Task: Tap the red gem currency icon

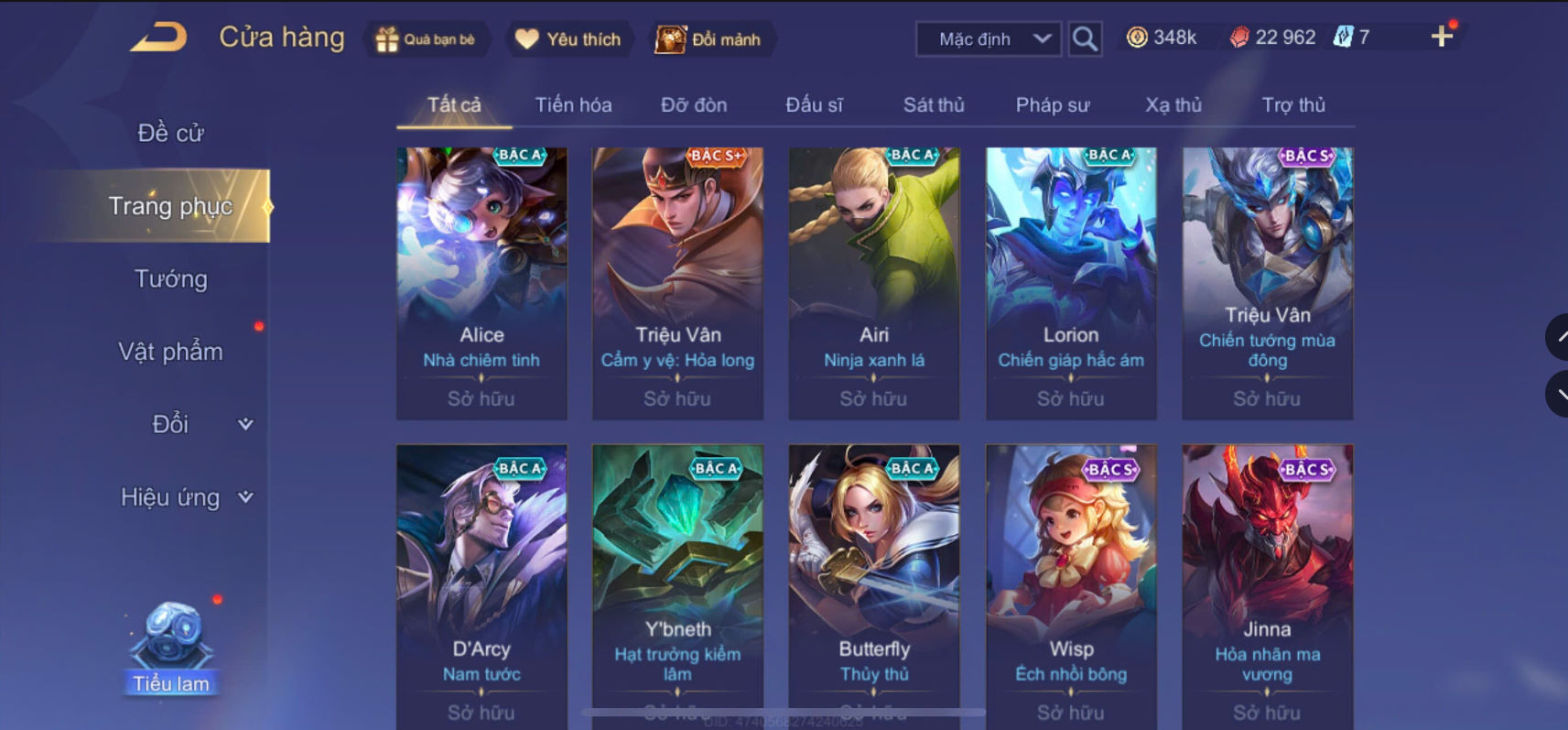Action: click(x=1238, y=38)
